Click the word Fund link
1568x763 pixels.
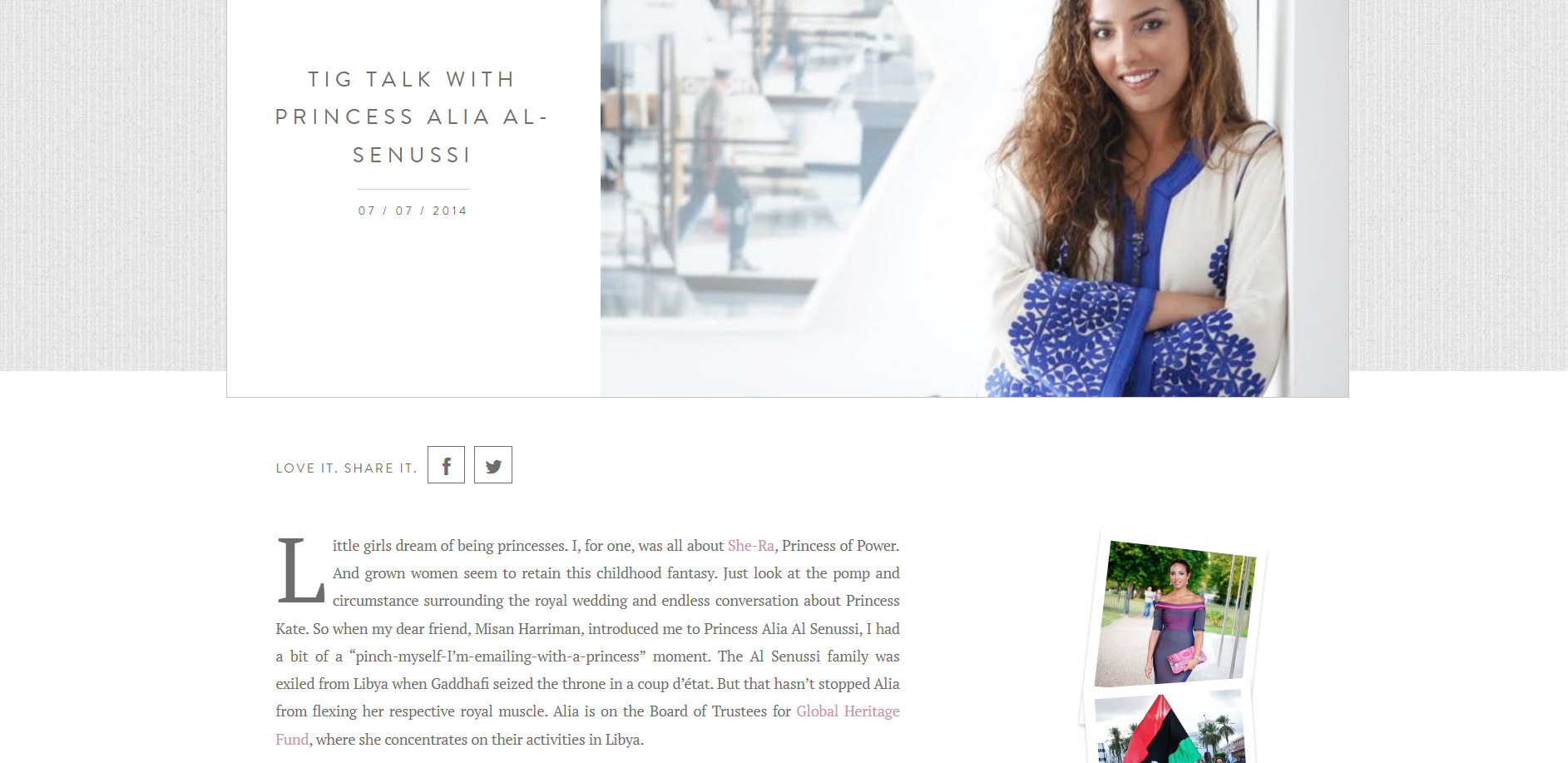point(292,739)
